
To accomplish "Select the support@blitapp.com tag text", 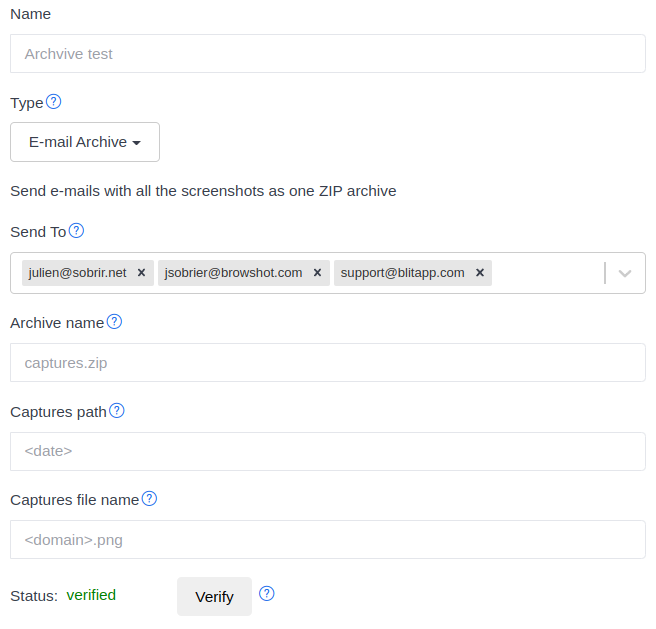I will tap(402, 273).
